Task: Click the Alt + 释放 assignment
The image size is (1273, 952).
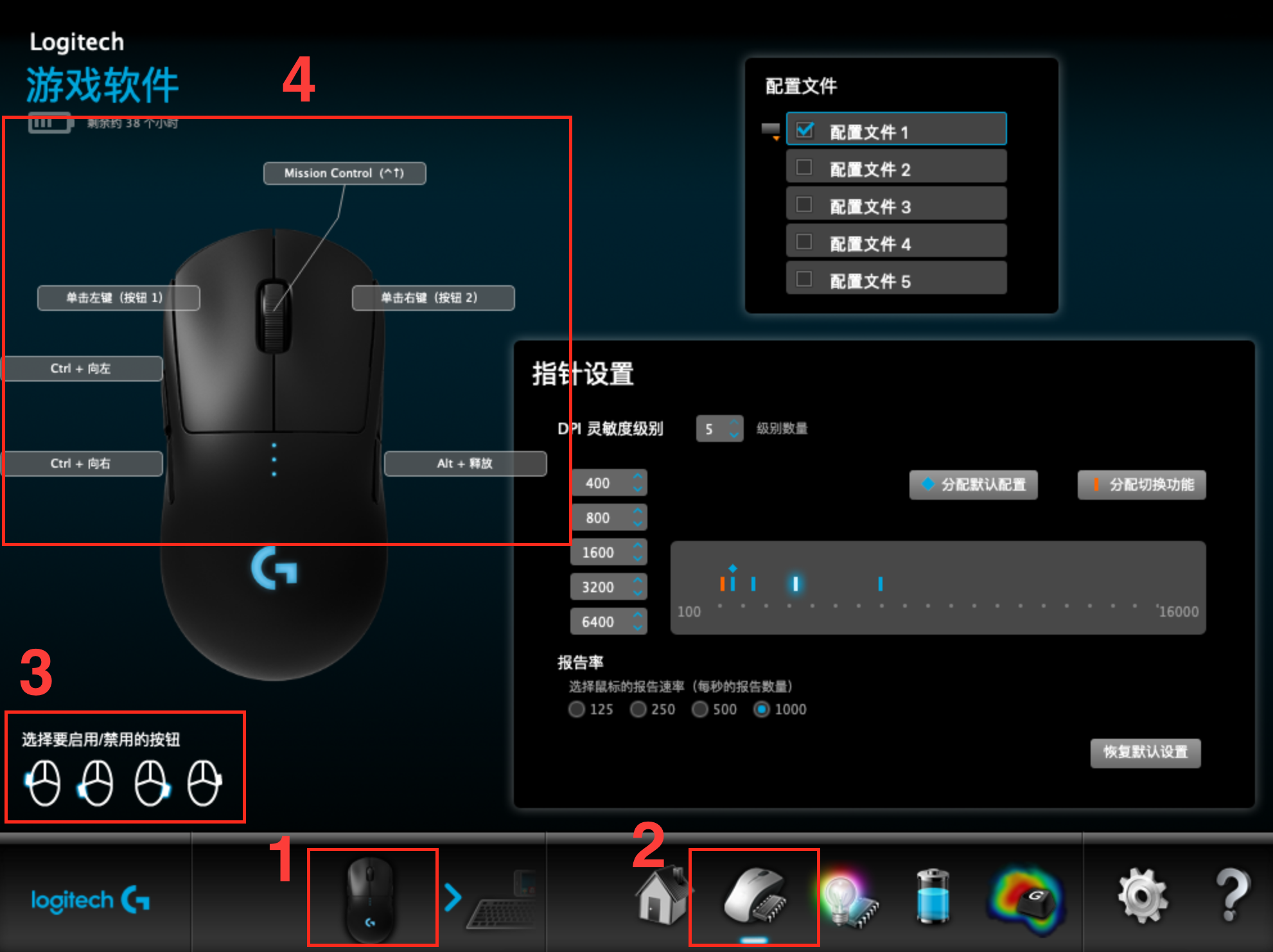Action: coord(465,464)
